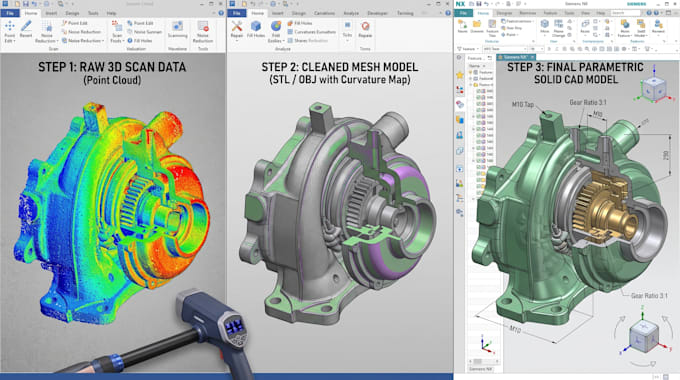The height and width of the screenshot is (380, 680).
Task: Click view orientation cube in NX viewport corner
Action: pos(653,89)
